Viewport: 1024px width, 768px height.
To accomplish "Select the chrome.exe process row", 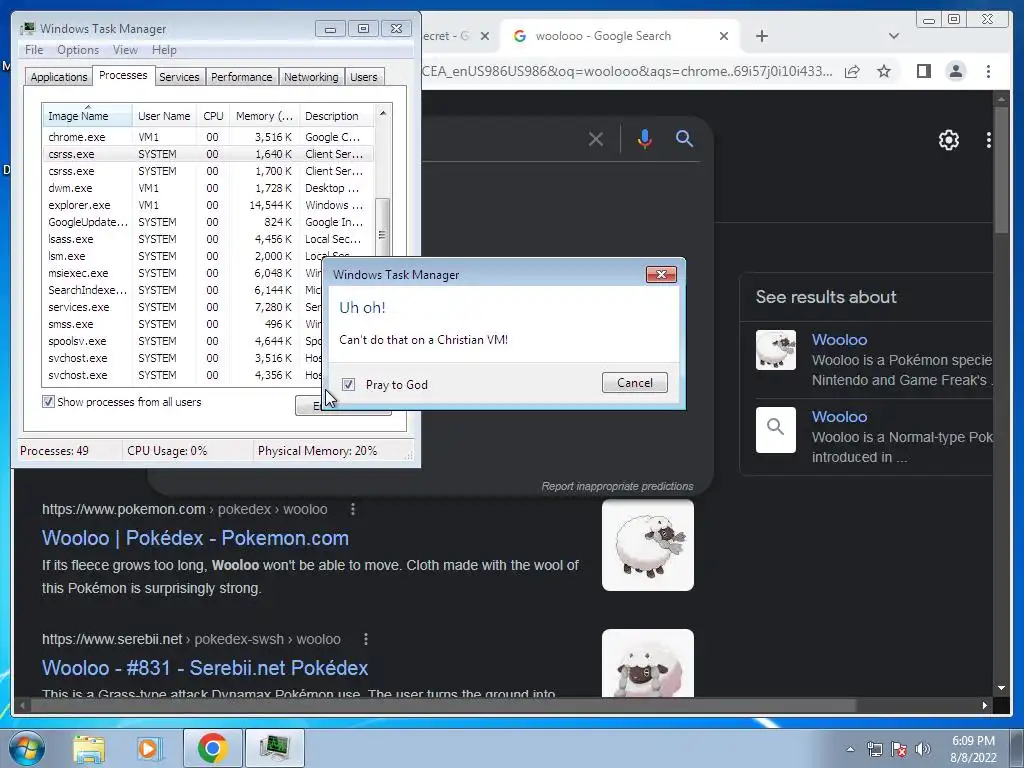I will pyautogui.click(x=209, y=136).
